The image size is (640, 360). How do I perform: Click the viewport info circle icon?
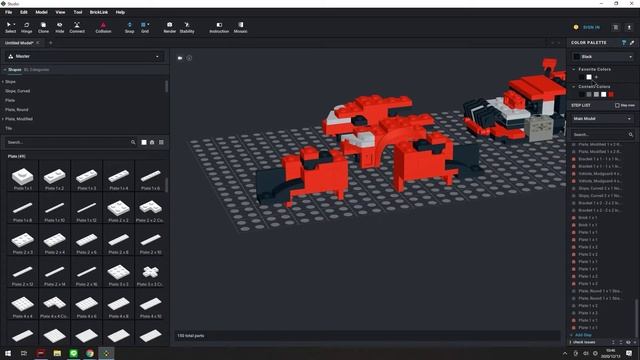click(189, 58)
